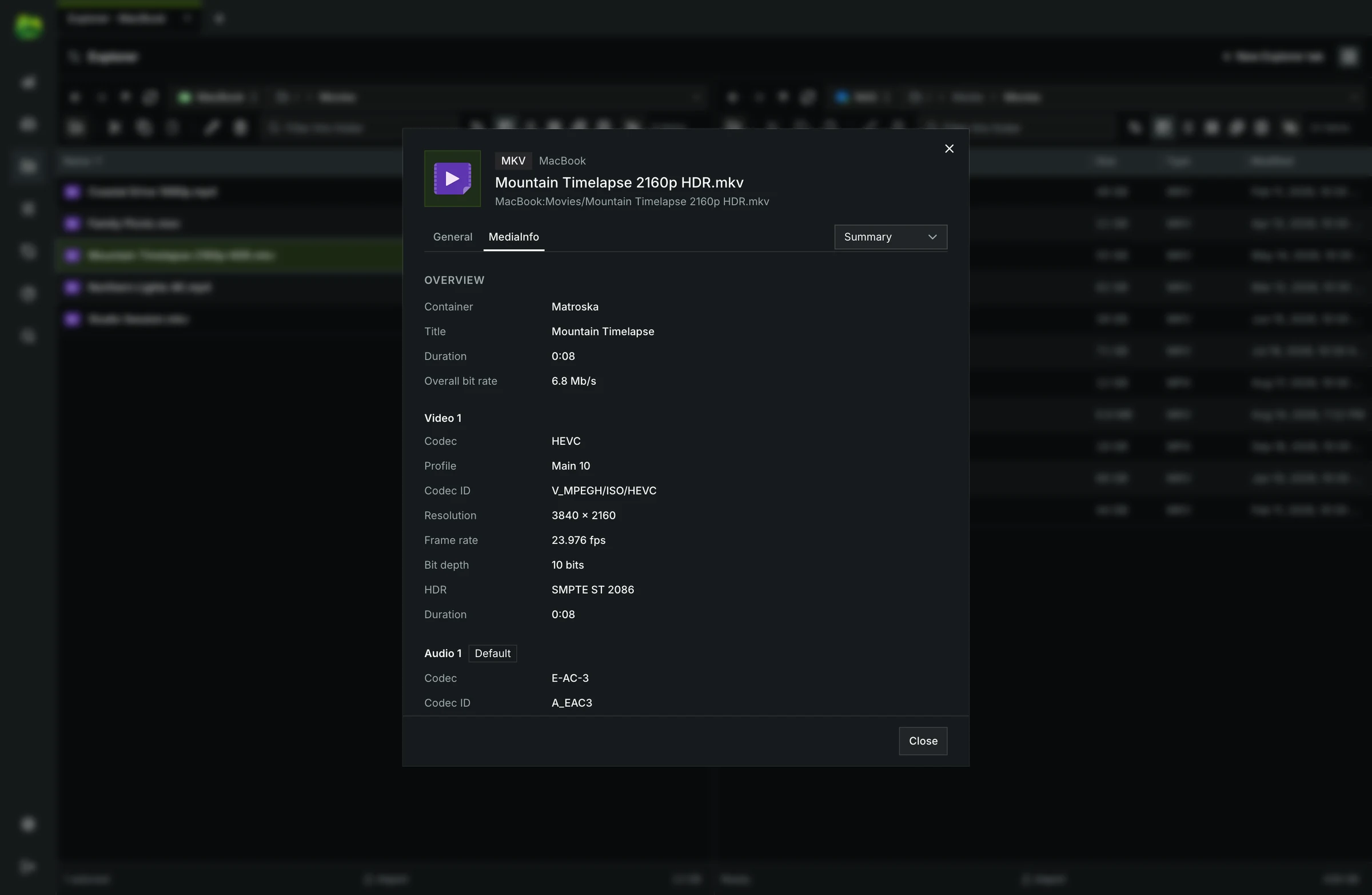Select the file path MacBook:Movies text
Image resolution: width=1372 pixels, height=895 pixels.
click(x=632, y=201)
